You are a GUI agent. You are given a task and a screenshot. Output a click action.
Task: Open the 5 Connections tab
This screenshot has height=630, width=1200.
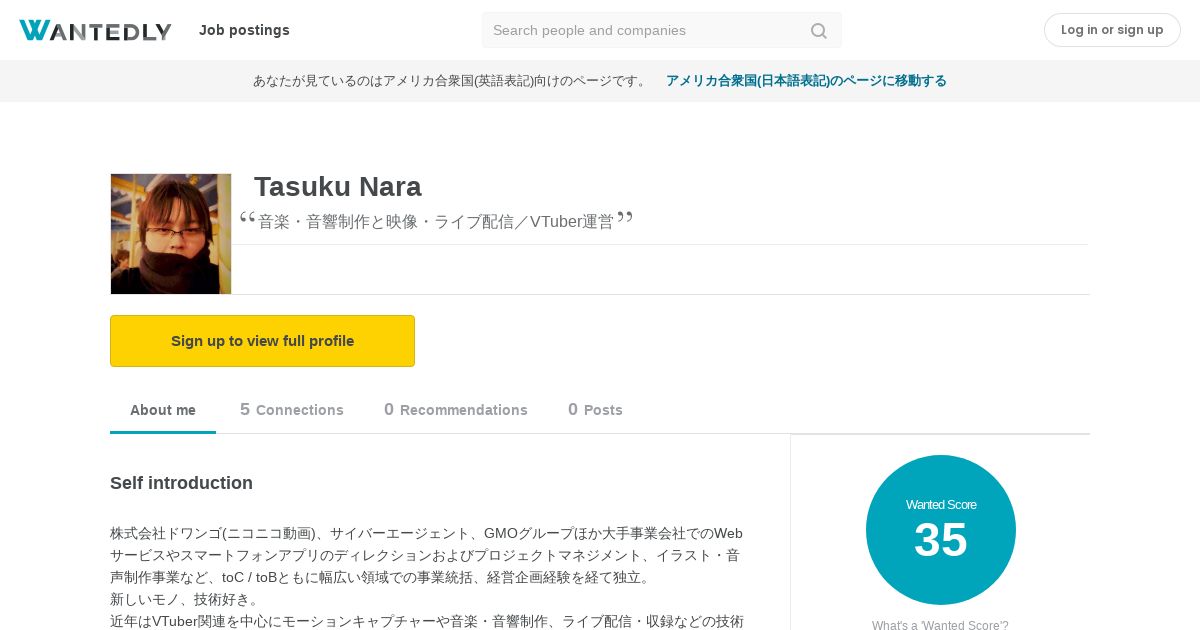[292, 410]
